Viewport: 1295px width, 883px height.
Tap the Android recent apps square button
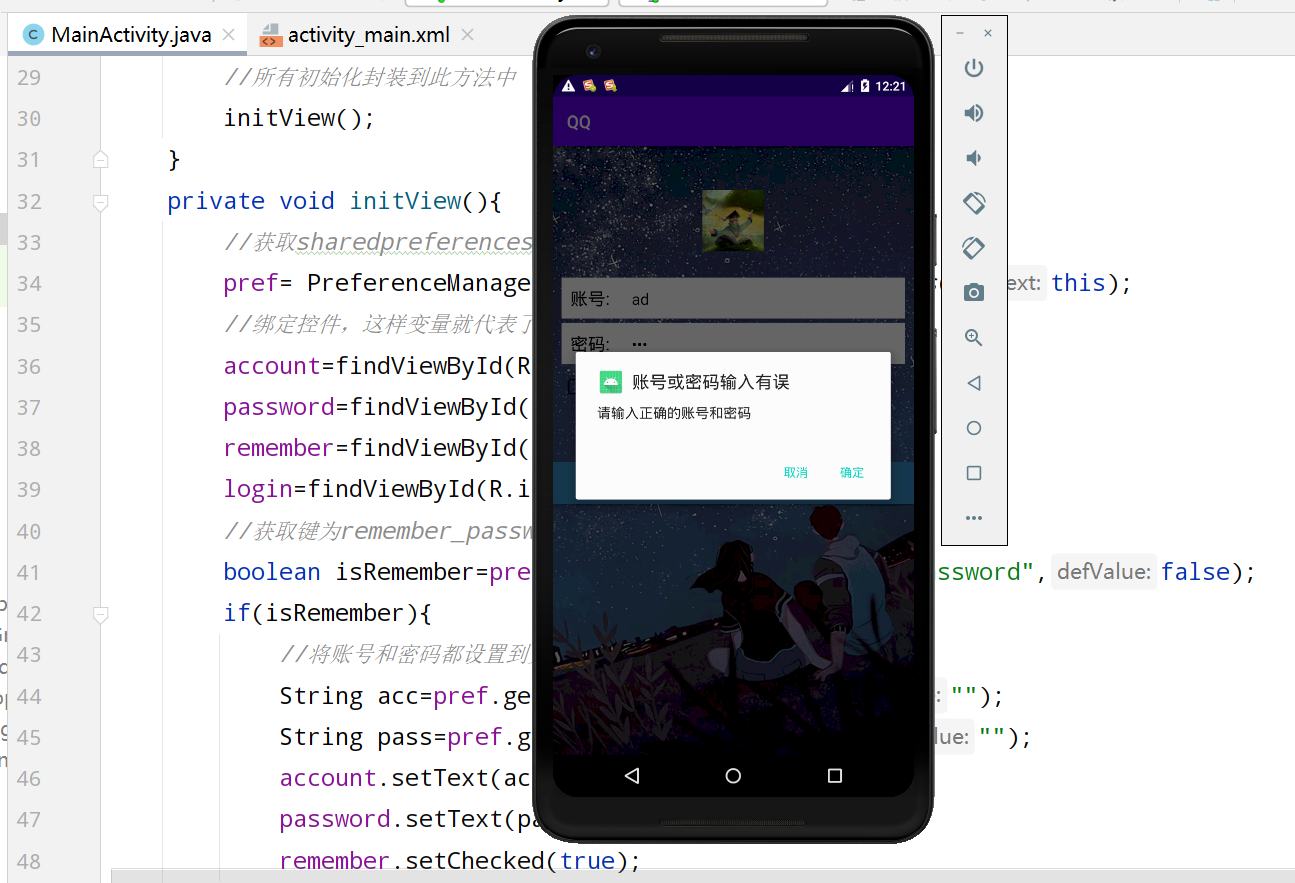coord(835,775)
